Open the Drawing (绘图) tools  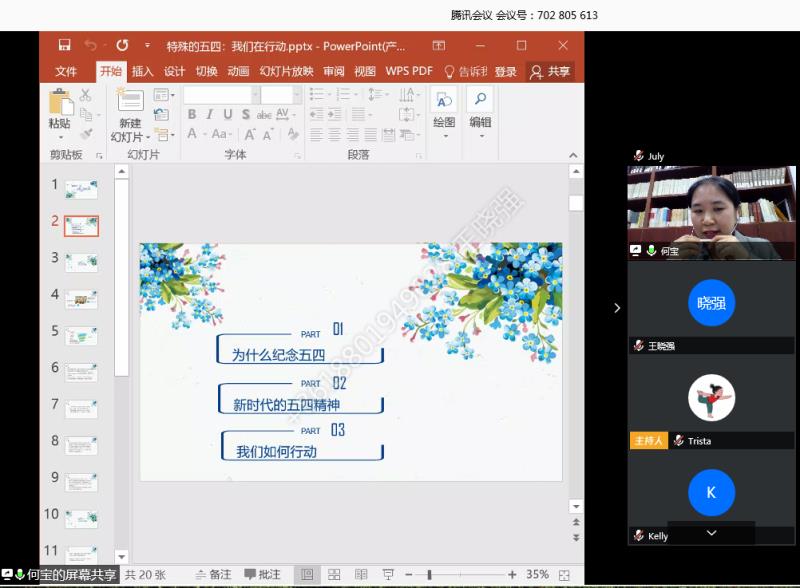pyautogui.click(x=444, y=108)
